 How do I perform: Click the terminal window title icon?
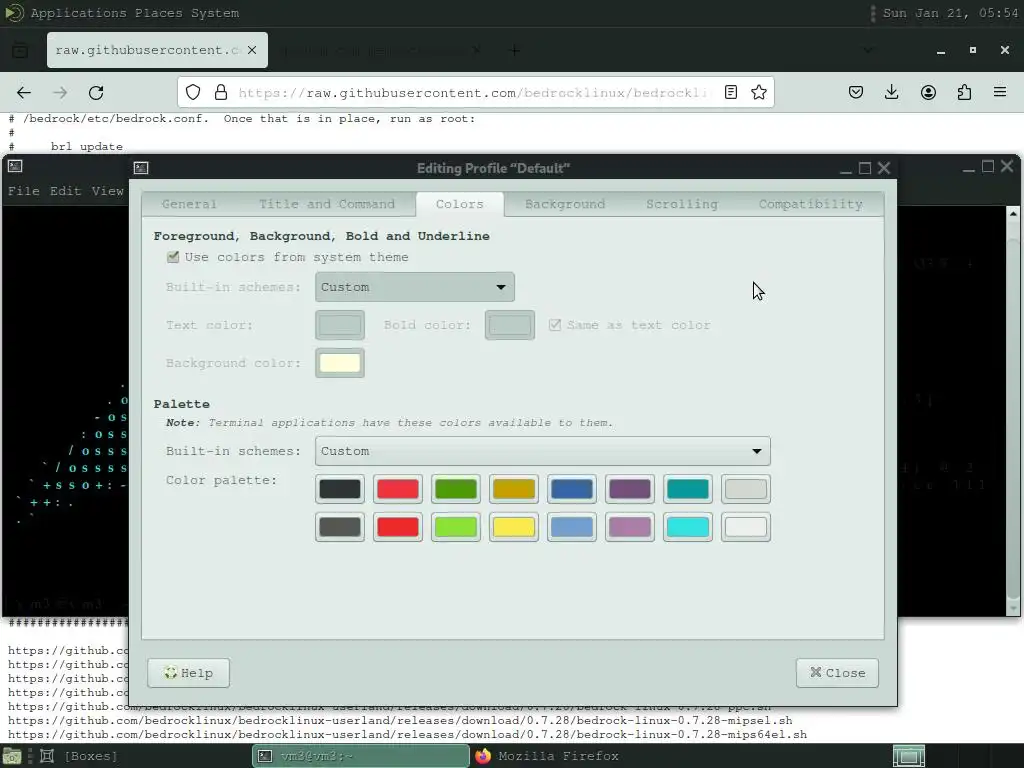click(x=15, y=166)
